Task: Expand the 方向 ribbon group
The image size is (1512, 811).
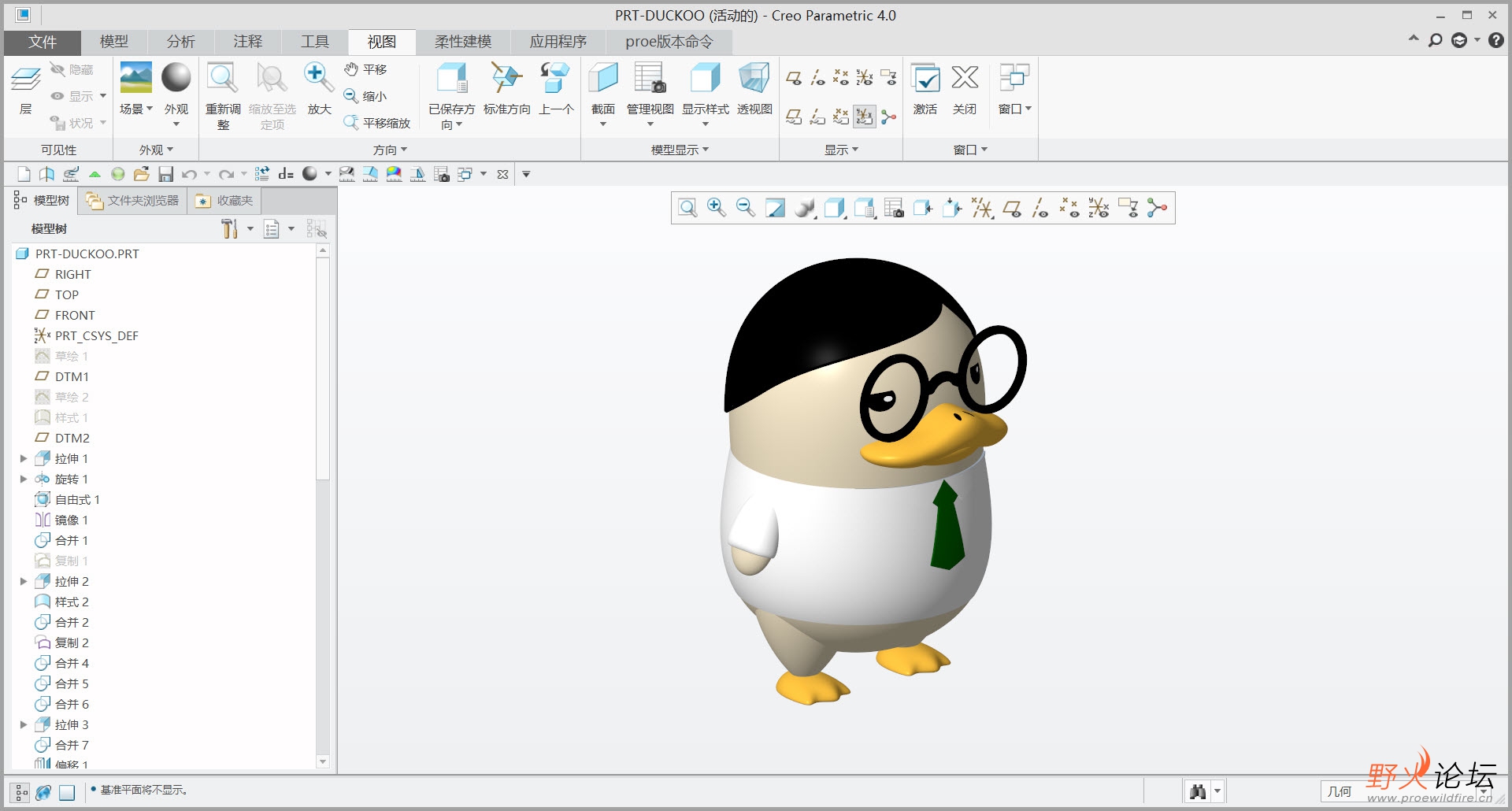Action: pyautogui.click(x=391, y=150)
